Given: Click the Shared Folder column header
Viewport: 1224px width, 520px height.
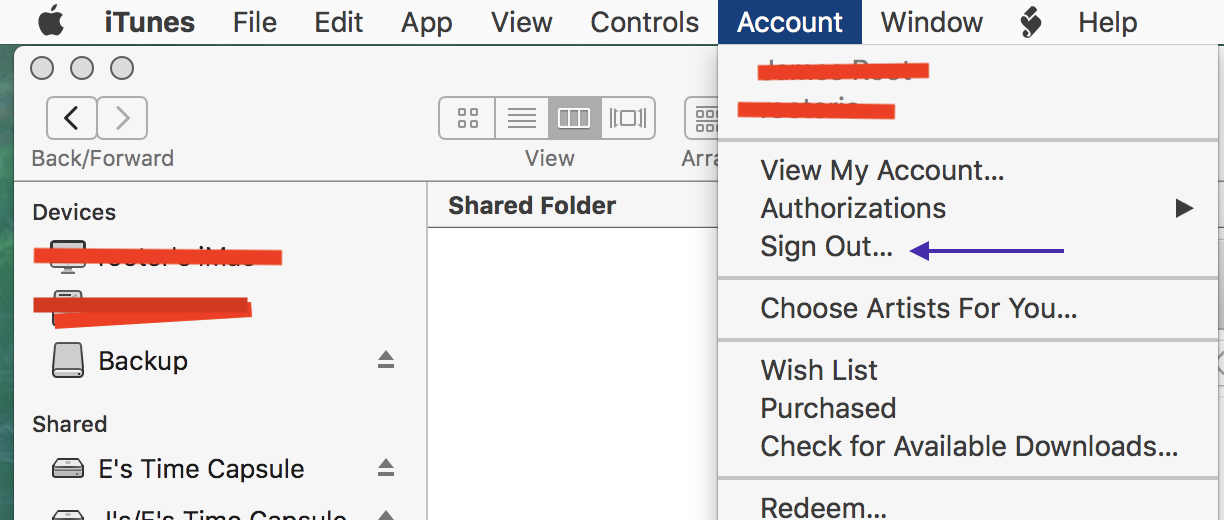Looking at the screenshot, I should coord(532,206).
